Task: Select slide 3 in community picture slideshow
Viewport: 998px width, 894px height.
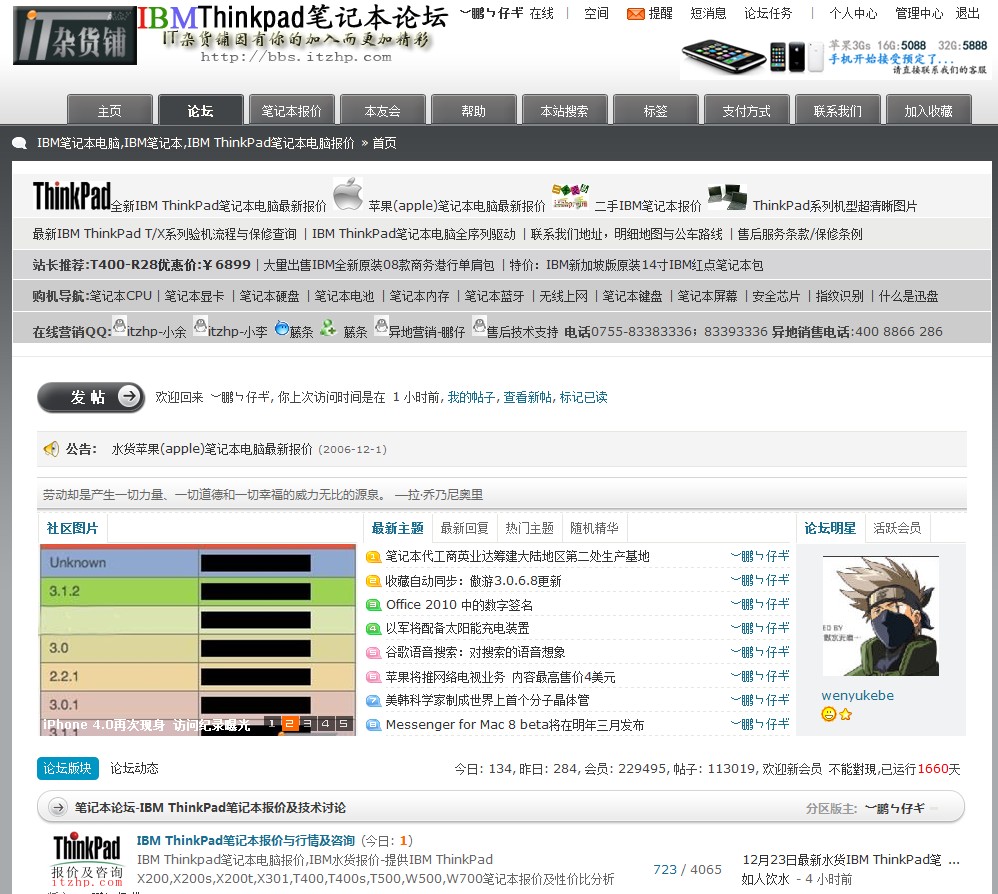Action: point(307,723)
